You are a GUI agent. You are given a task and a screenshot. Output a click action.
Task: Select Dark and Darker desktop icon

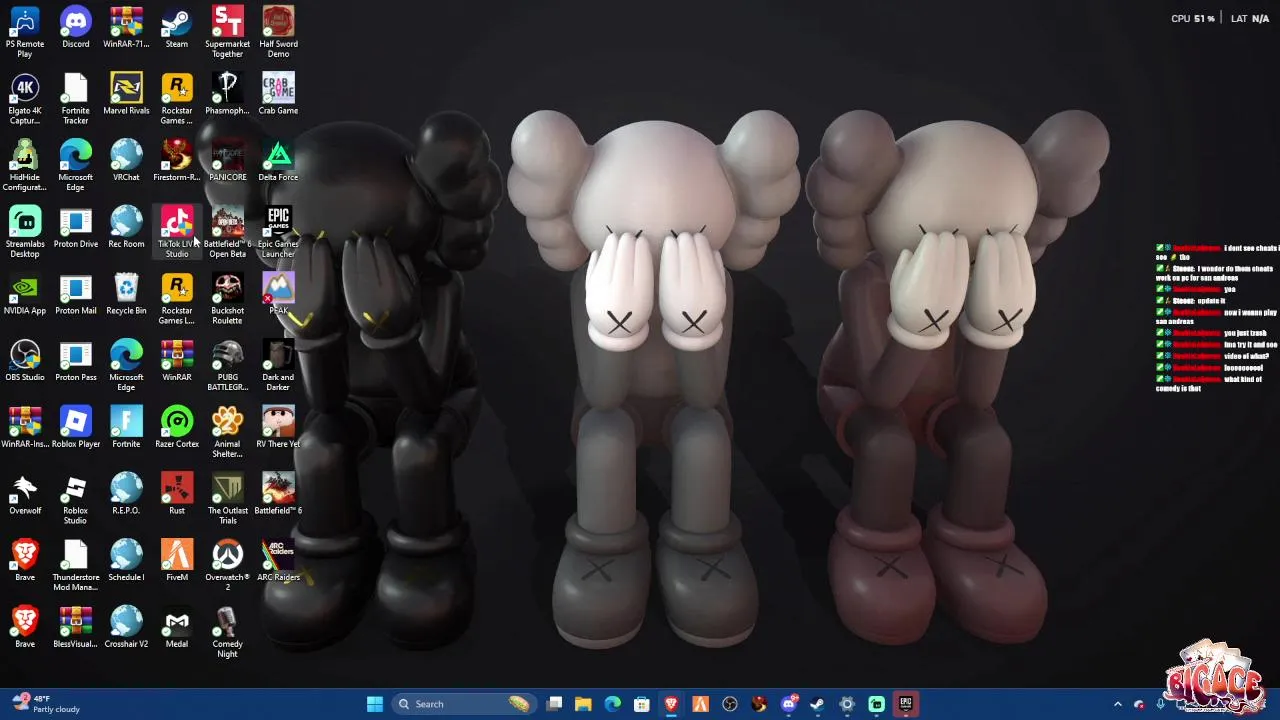pos(278,366)
